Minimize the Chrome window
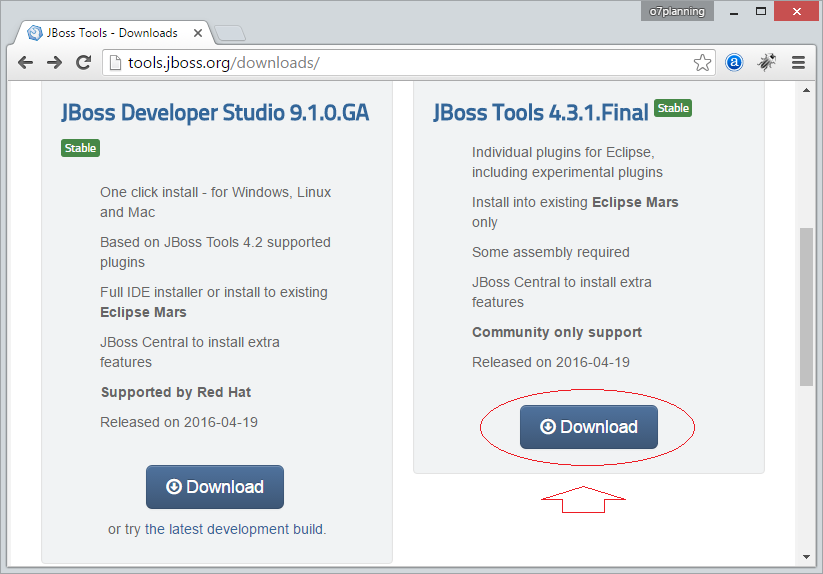Viewport: 823px width, 574px height. pyautogui.click(x=734, y=11)
